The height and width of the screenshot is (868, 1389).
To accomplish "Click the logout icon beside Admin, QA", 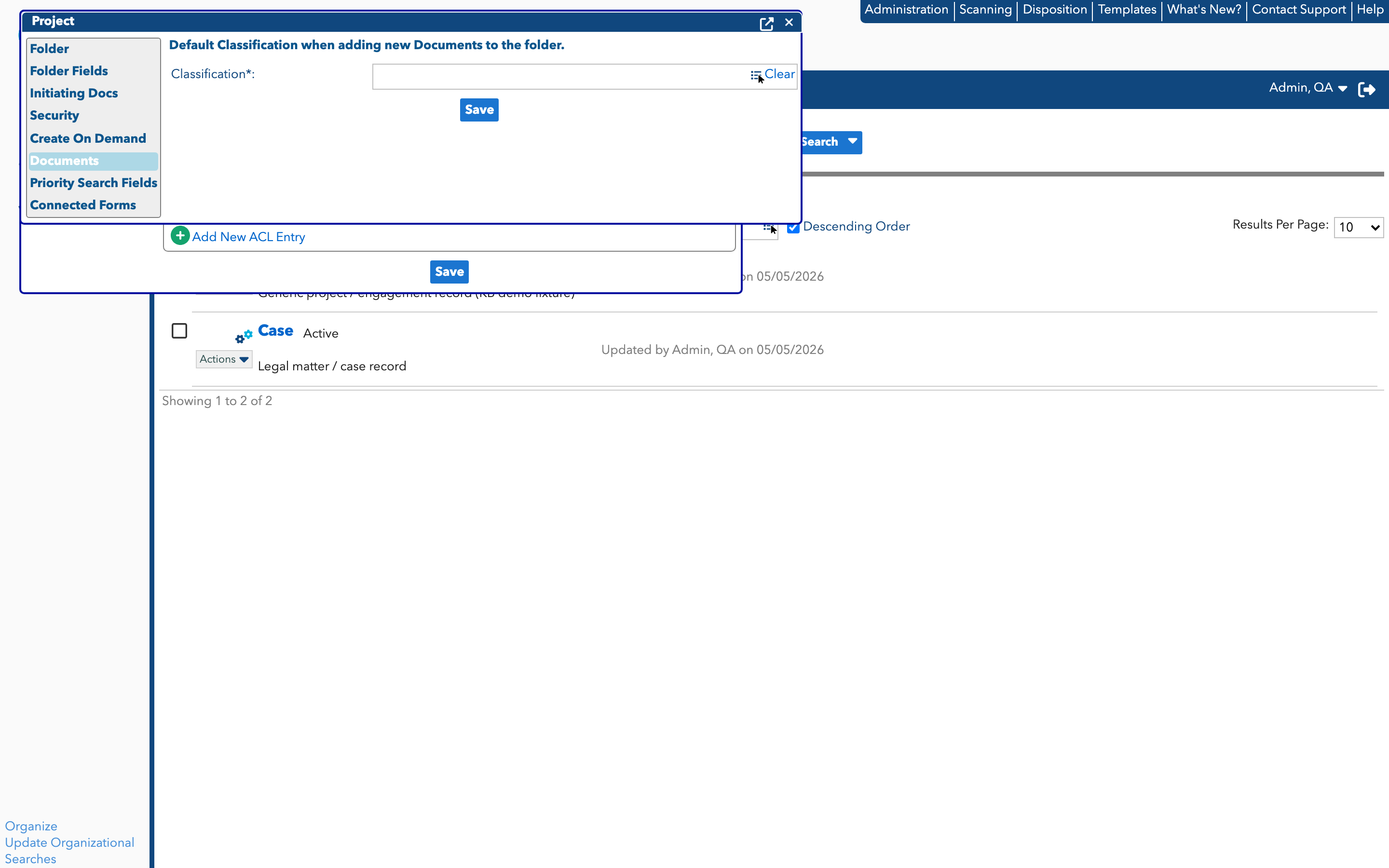I will 1367,90.
